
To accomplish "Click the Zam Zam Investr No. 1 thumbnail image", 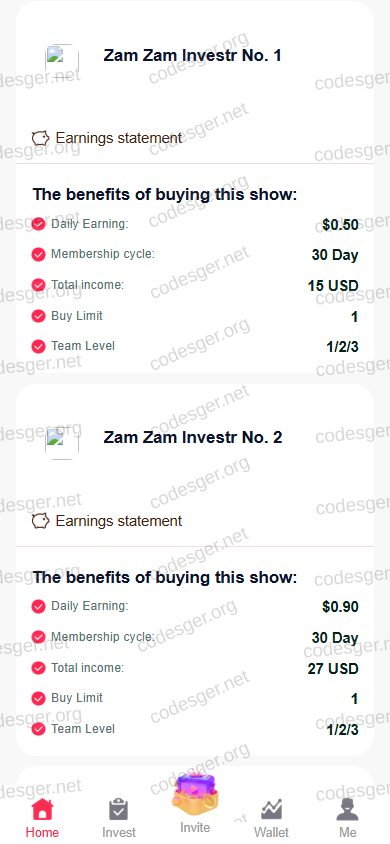I will coord(62,61).
